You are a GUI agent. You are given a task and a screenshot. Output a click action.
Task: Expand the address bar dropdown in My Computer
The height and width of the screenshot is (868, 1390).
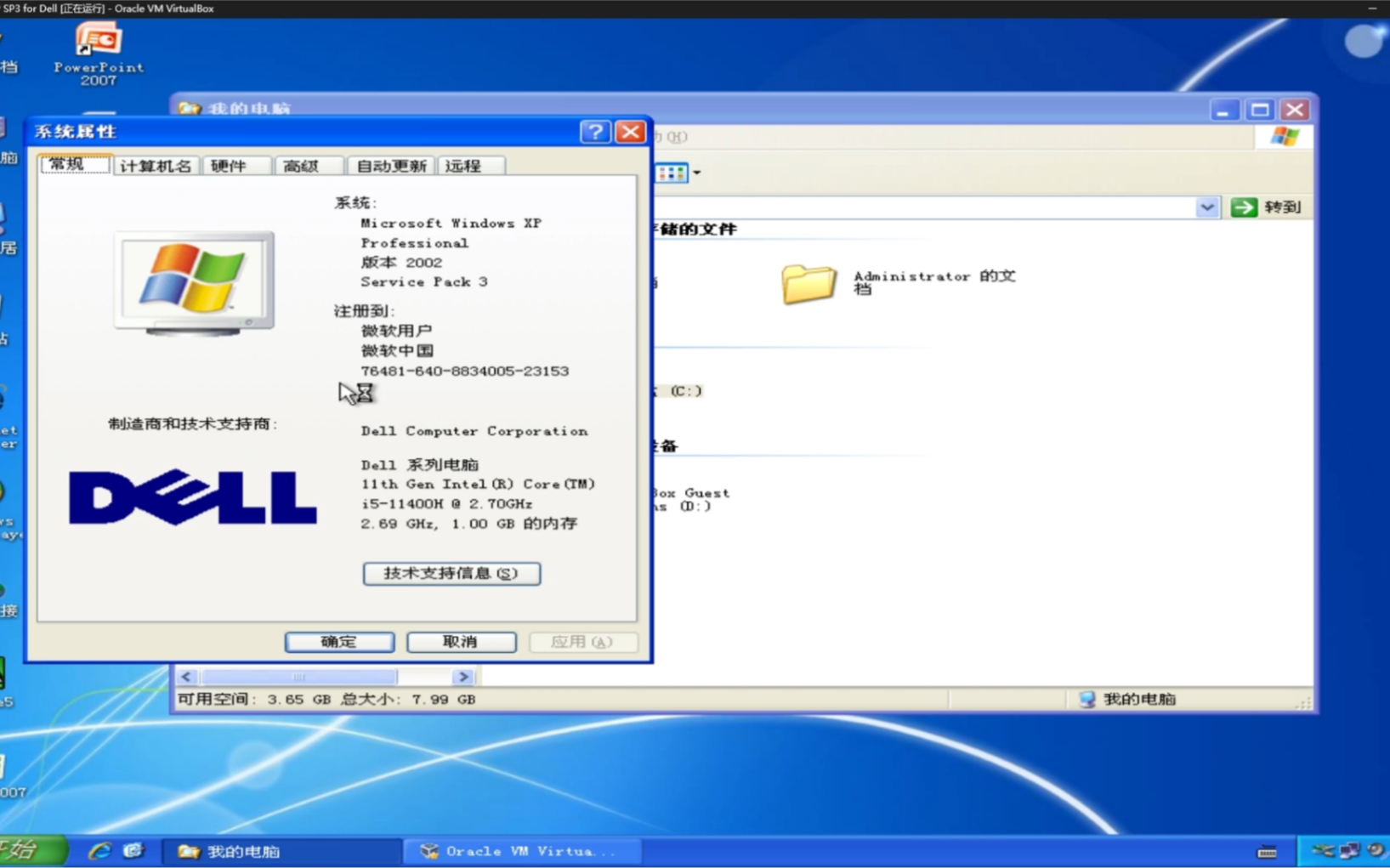(1206, 207)
